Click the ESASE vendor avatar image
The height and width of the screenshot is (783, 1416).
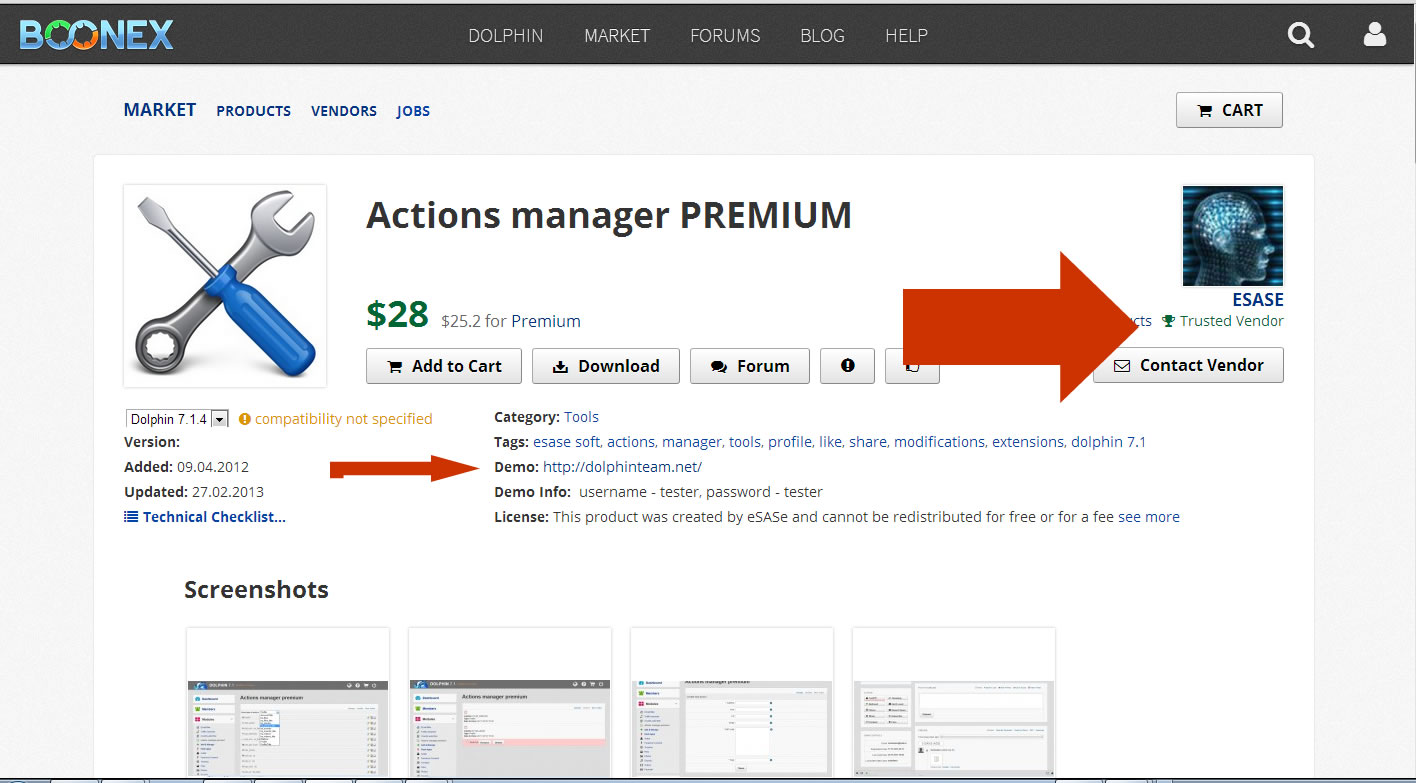1232,236
